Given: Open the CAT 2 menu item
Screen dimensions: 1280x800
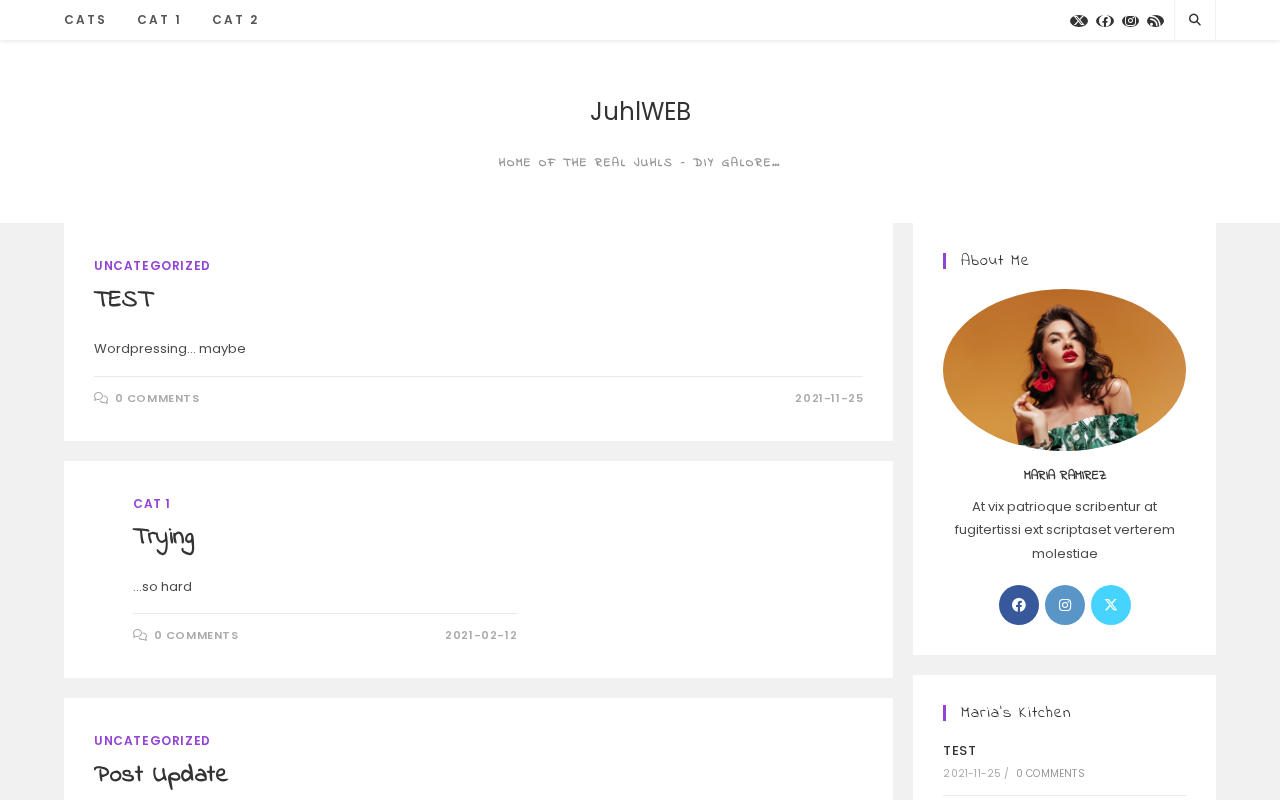Looking at the screenshot, I should pyautogui.click(x=235, y=20).
